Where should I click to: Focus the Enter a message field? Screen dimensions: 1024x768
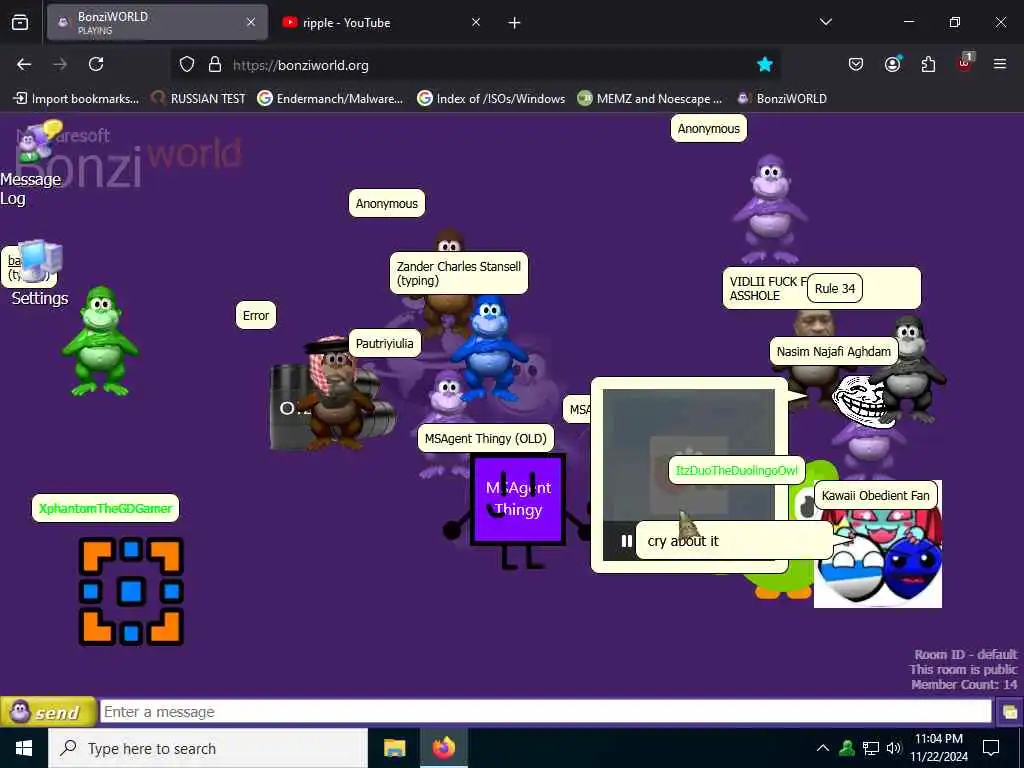point(545,712)
